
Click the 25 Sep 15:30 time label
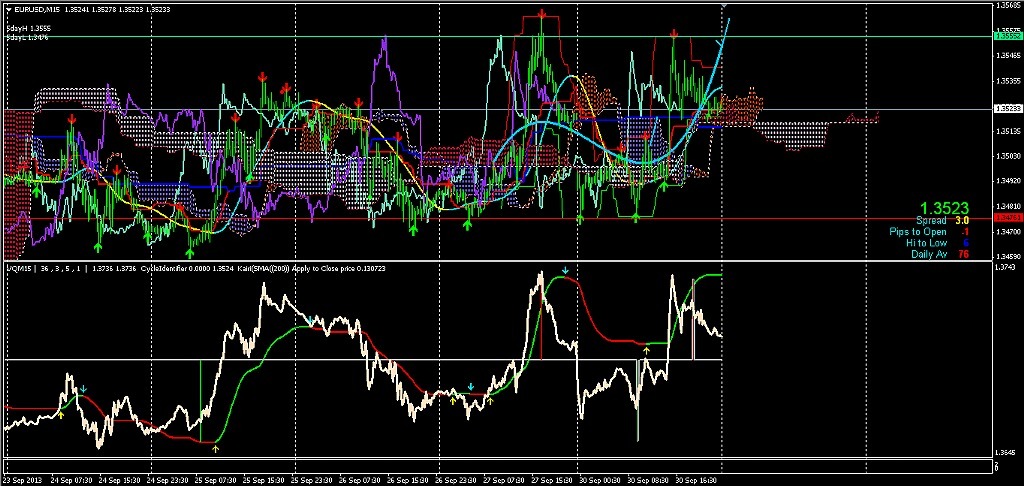coord(264,480)
